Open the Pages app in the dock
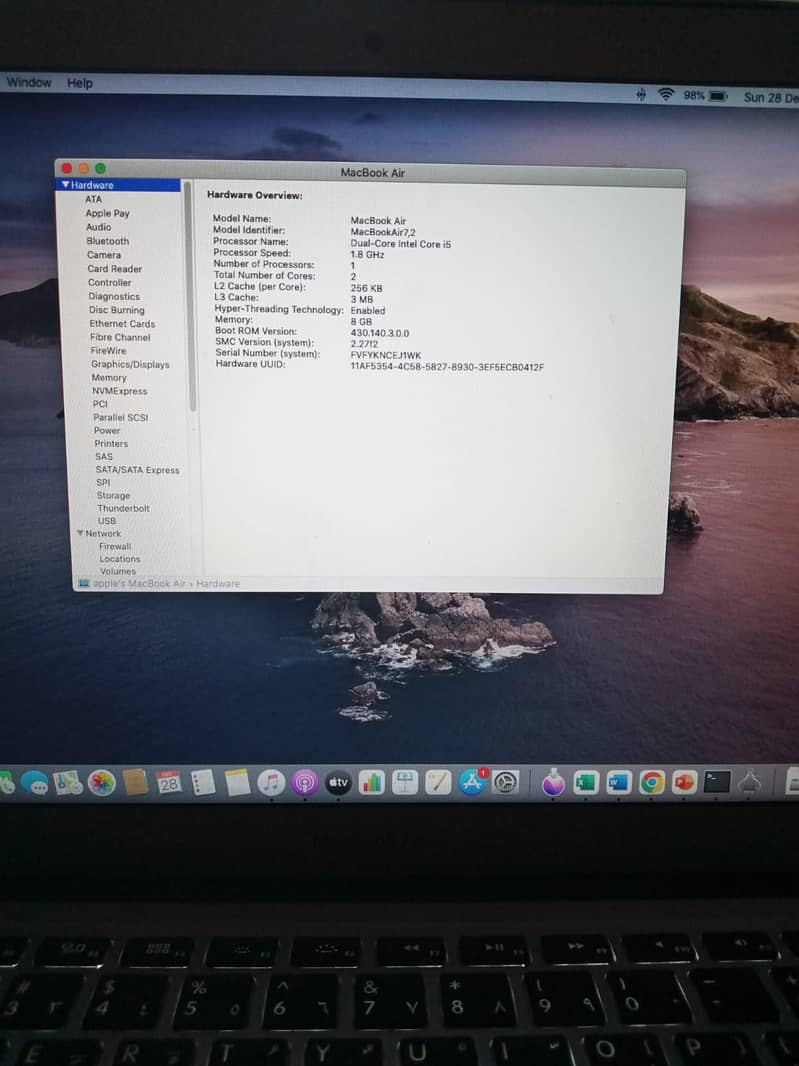Viewport: 799px width, 1066px height. (x=438, y=783)
